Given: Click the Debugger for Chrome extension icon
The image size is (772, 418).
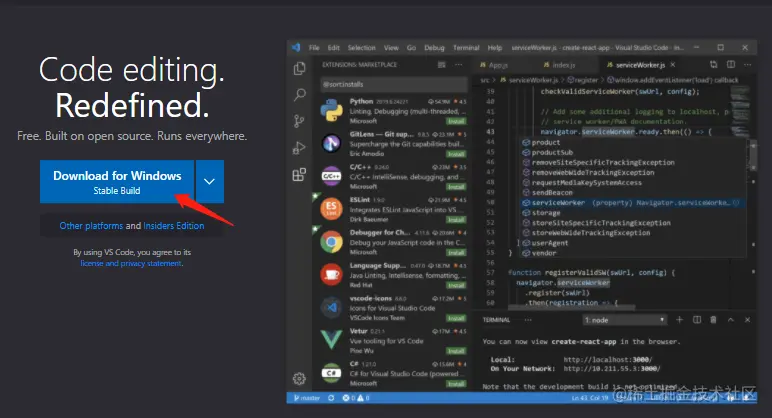Looking at the screenshot, I should [331, 242].
